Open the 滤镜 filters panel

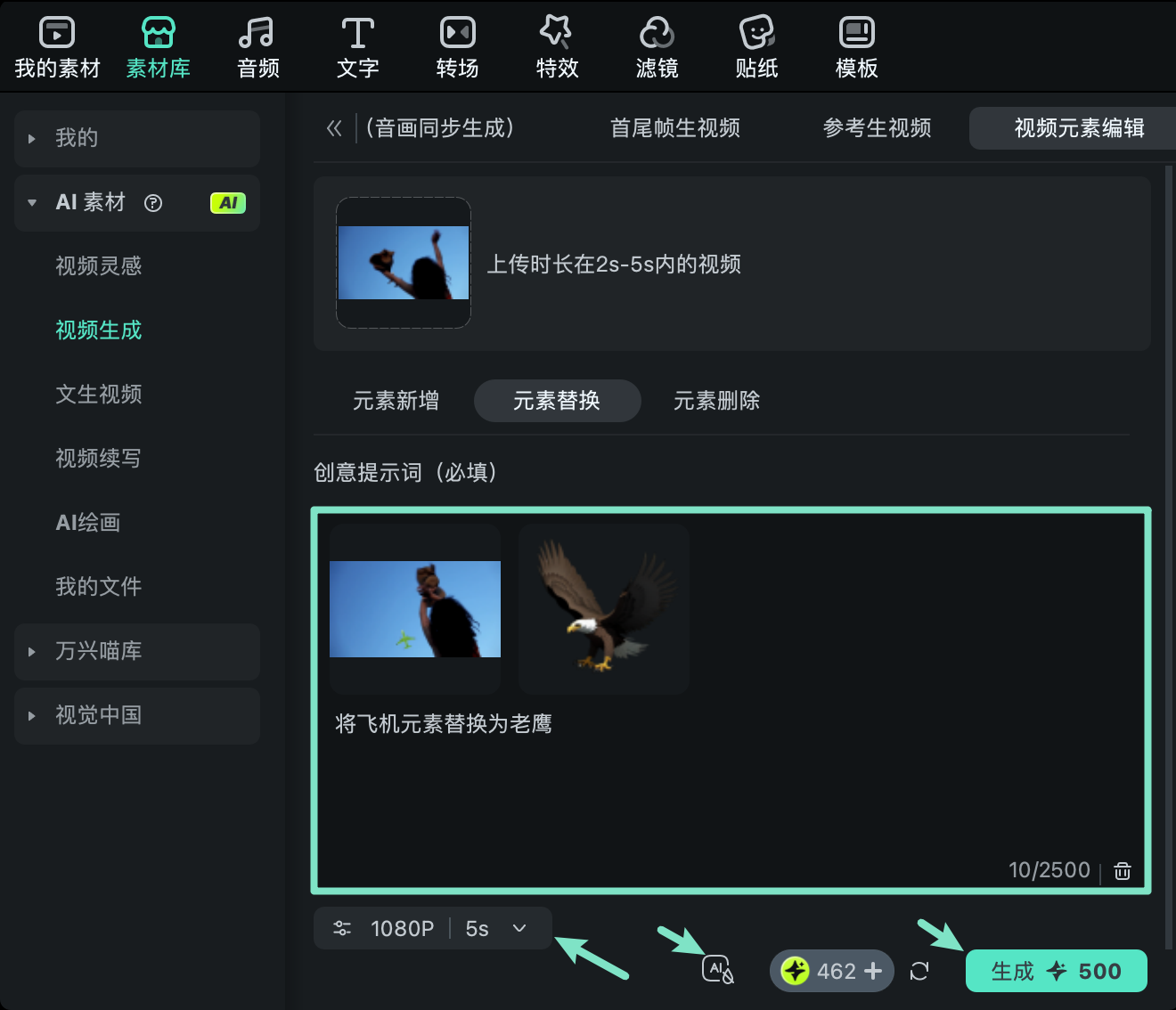(657, 45)
